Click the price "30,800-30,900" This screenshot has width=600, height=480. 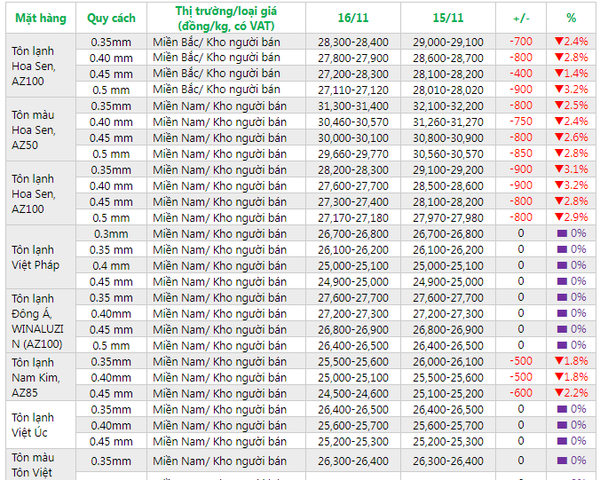point(448,138)
